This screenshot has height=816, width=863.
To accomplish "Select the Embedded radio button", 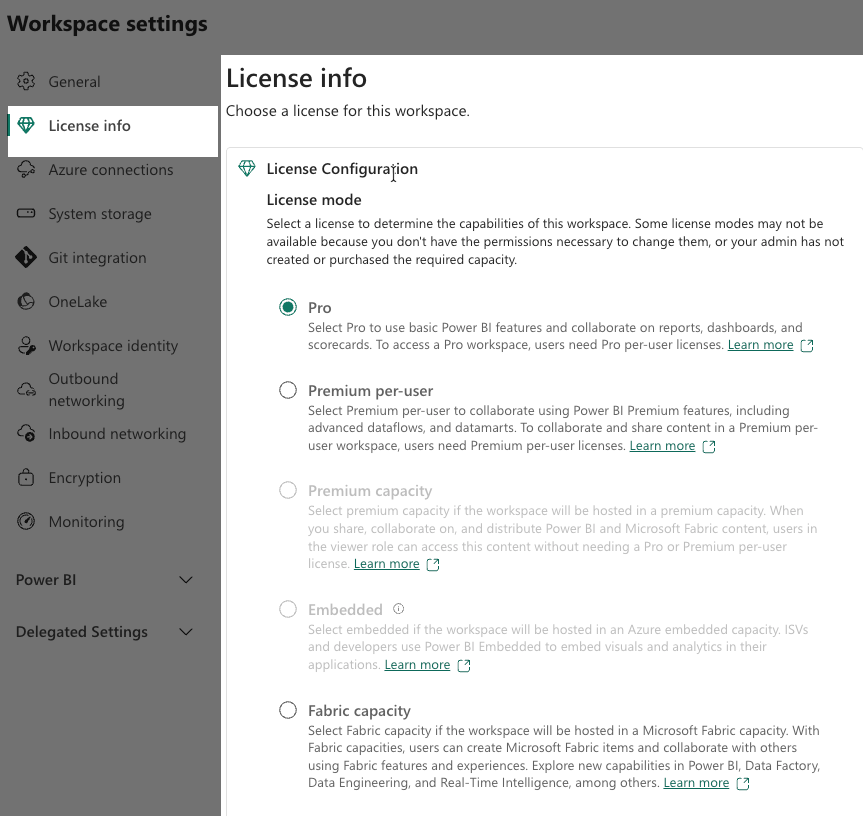I will [x=288, y=609].
